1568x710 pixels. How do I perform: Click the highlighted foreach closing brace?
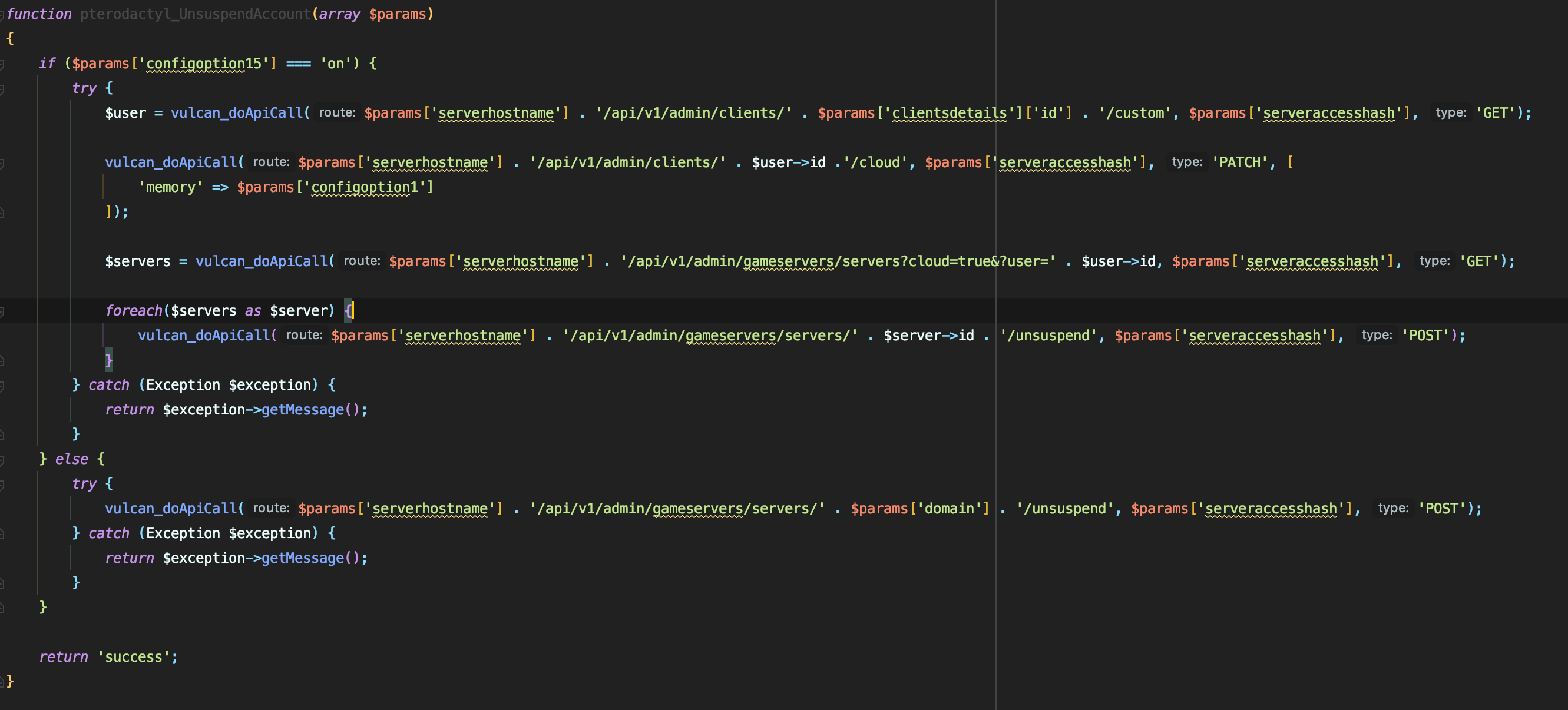tap(109, 360)
